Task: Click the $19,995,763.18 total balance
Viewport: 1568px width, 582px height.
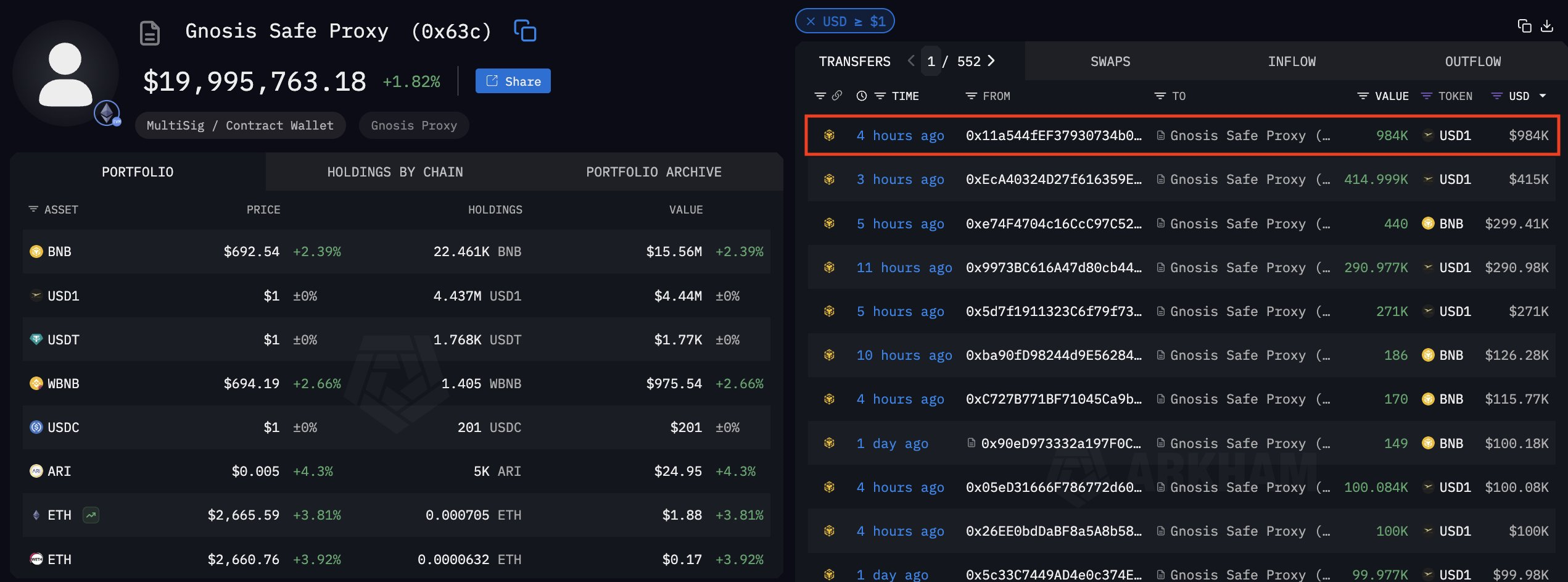Action: point(255,81)
